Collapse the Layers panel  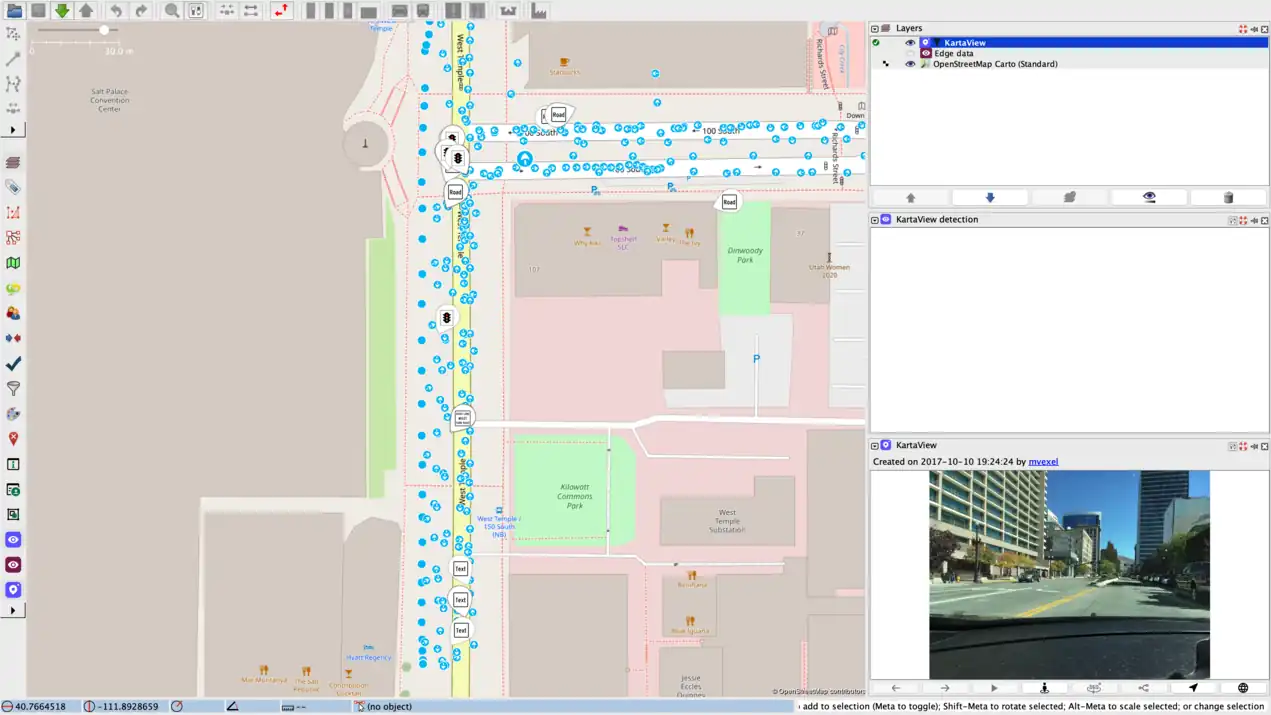[x=875, y=29]
